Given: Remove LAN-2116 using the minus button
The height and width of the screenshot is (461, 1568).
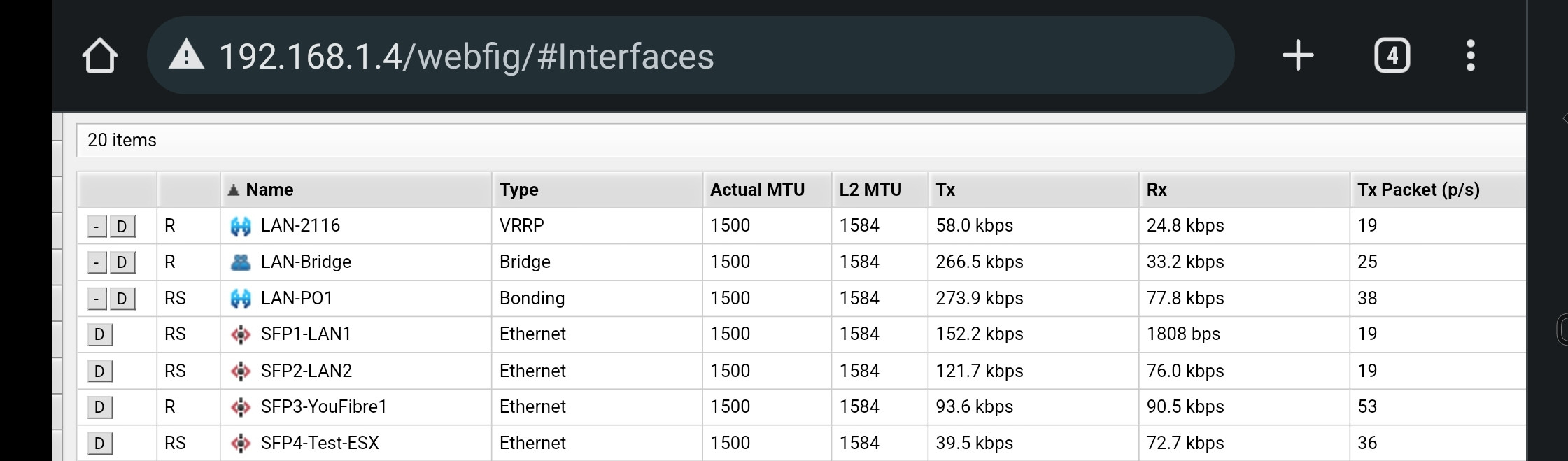Looking at the screenshot, I should (97, 227).
